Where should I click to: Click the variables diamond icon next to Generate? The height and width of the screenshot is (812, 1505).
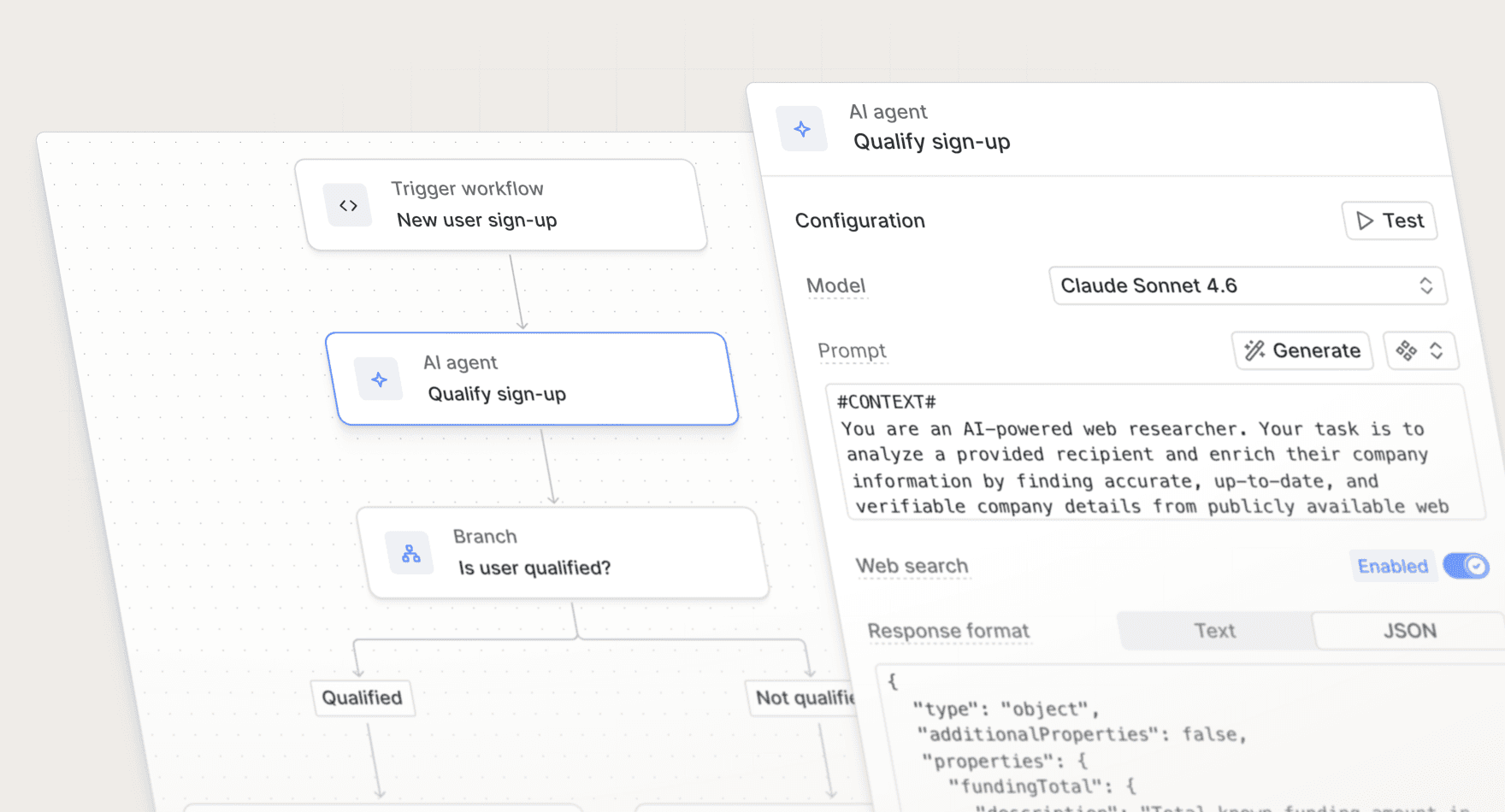click(1406, 350)
